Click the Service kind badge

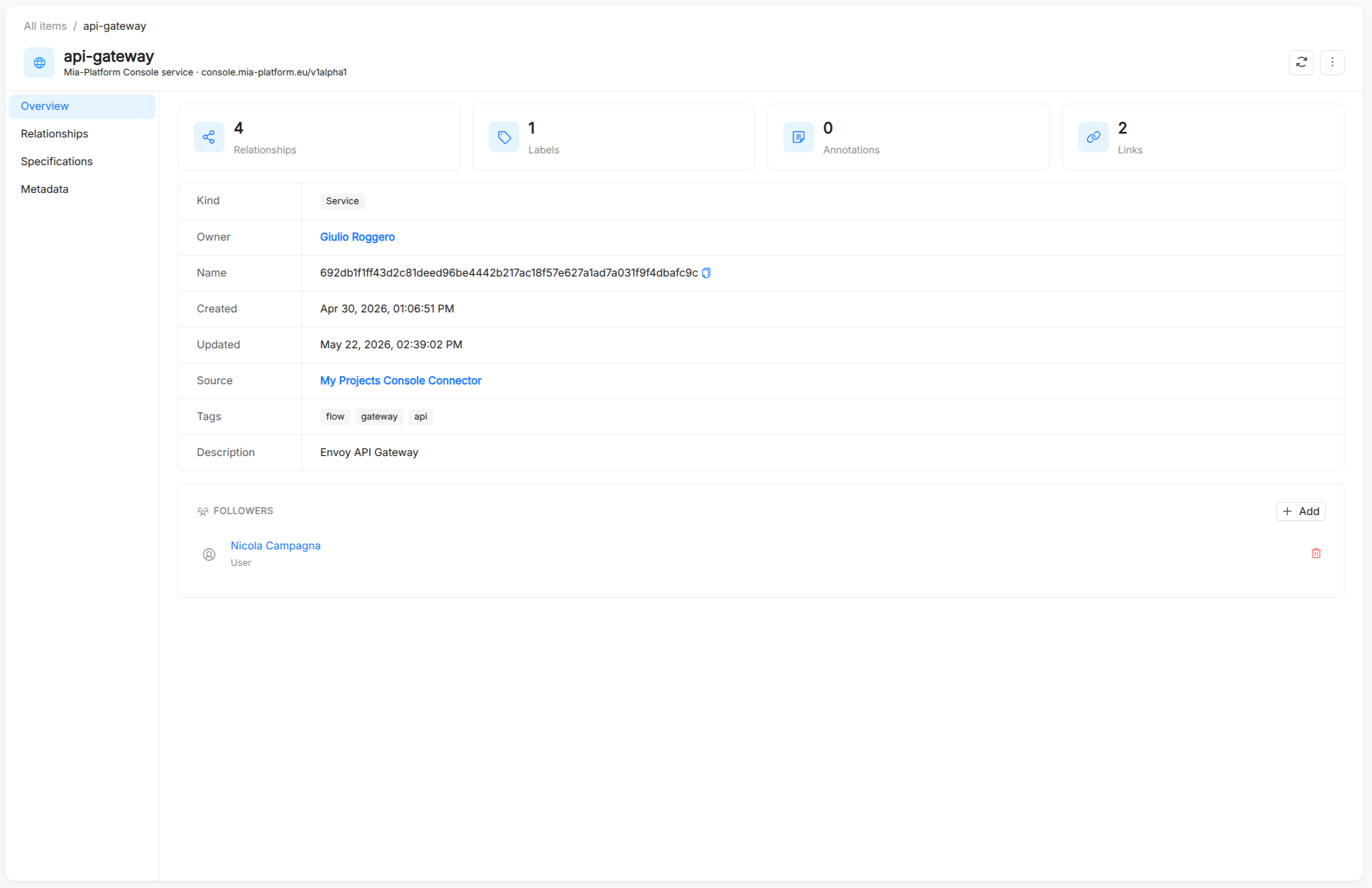(x=342, y=201)
